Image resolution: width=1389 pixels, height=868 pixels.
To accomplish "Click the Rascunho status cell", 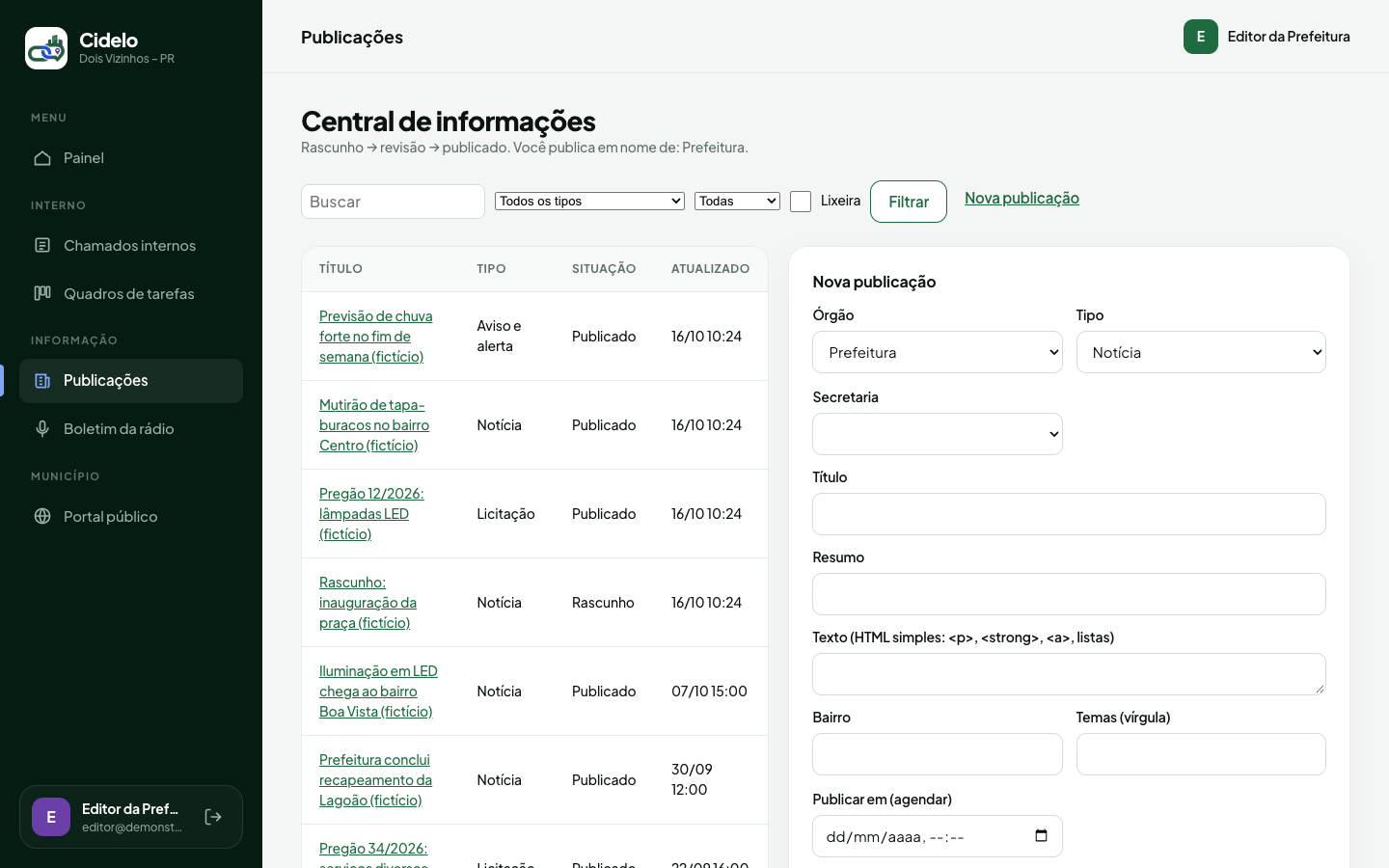I will tap(603, 603).
